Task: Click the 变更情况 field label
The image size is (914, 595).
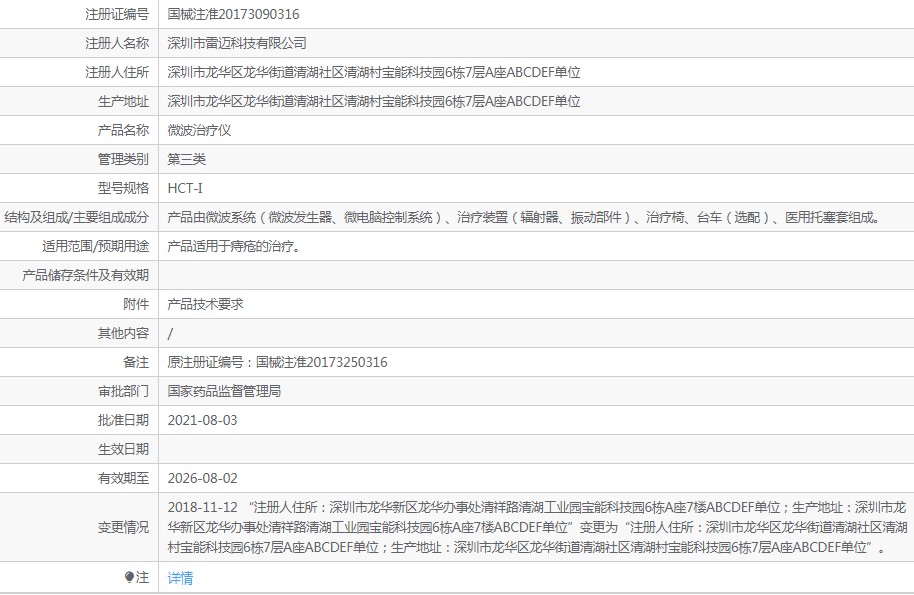Action: click(124, 527)
